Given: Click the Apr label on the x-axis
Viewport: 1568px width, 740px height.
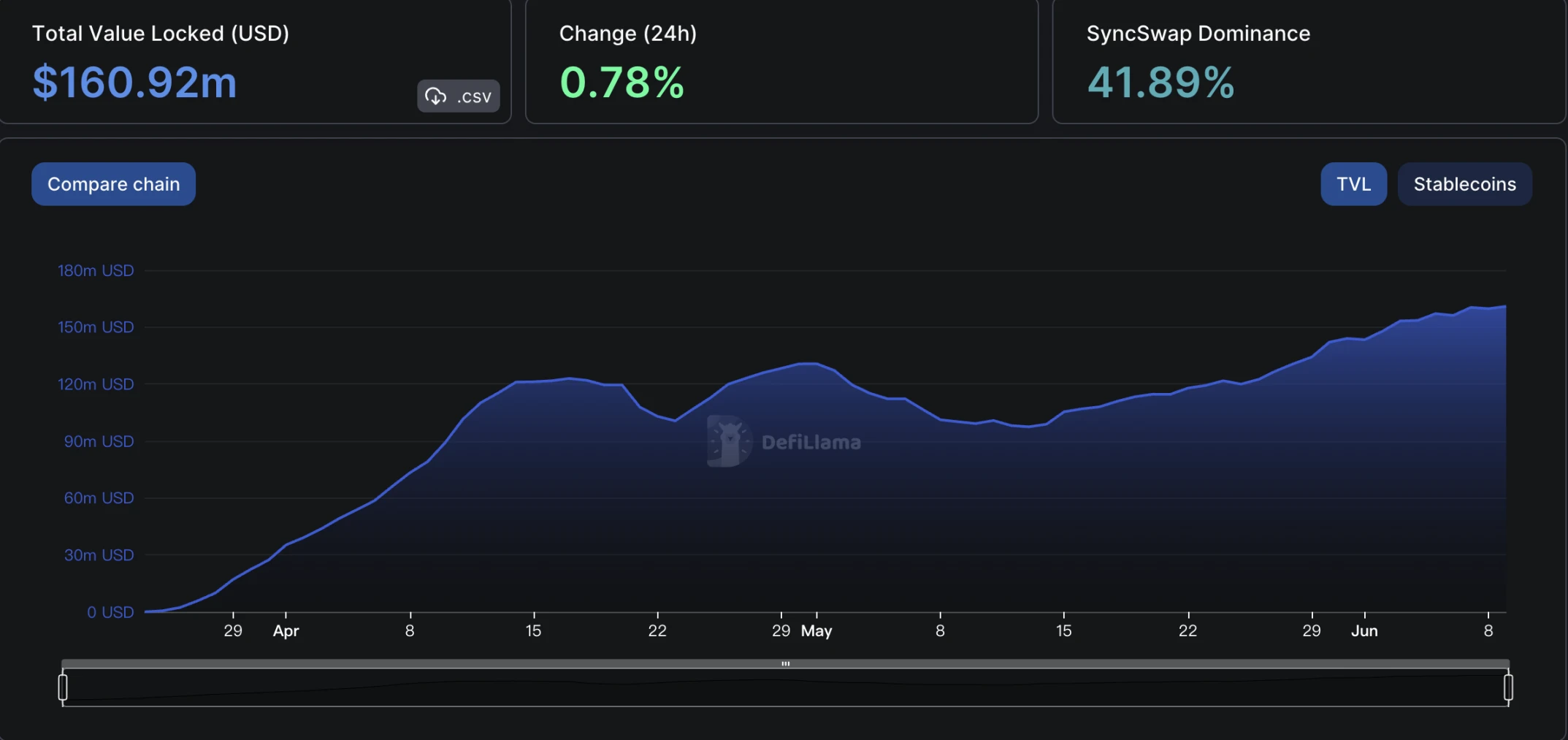Looking at the screenshot, I should [286, 630].
